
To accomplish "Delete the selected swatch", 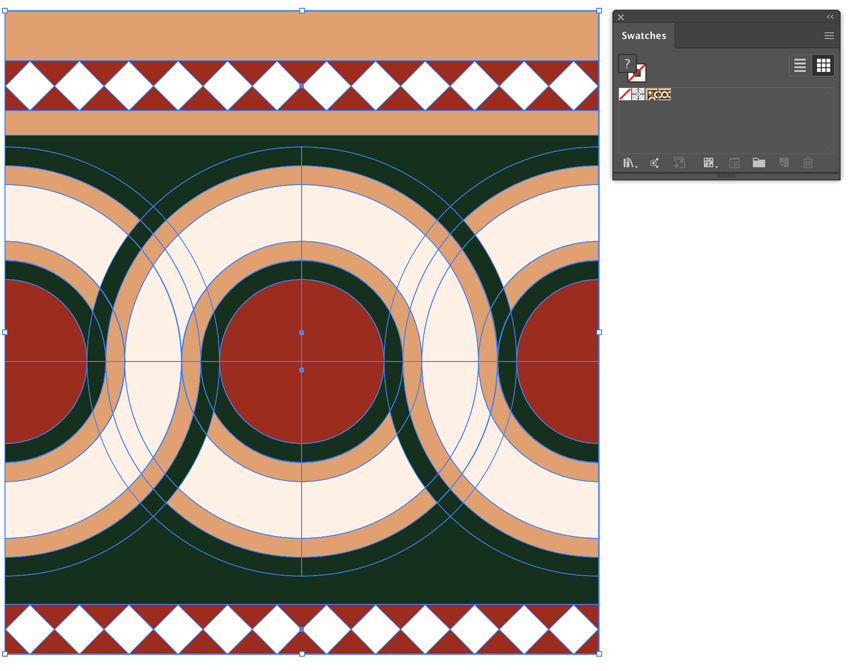I will pyautogui.click(x=808, y=163).
